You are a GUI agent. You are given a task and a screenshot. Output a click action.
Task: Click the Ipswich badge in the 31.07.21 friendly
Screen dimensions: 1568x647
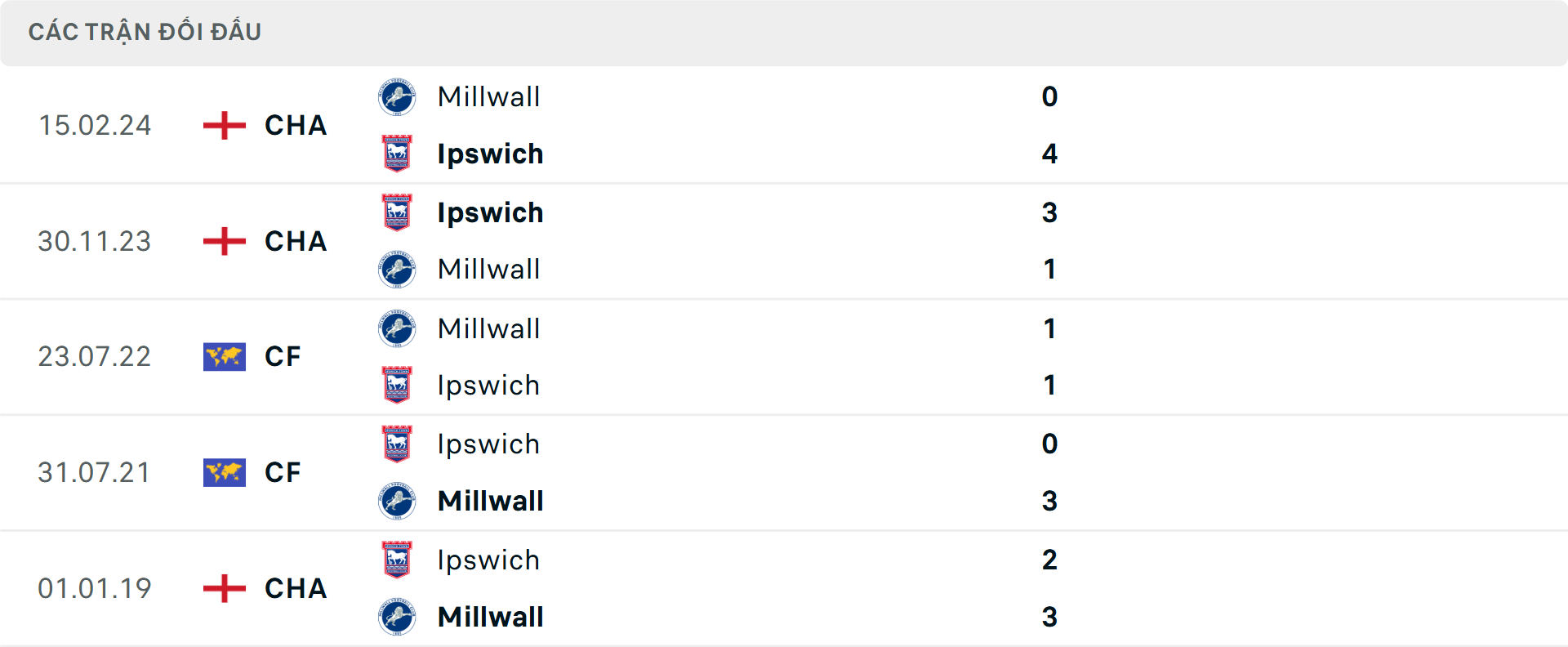click(397, 444)
